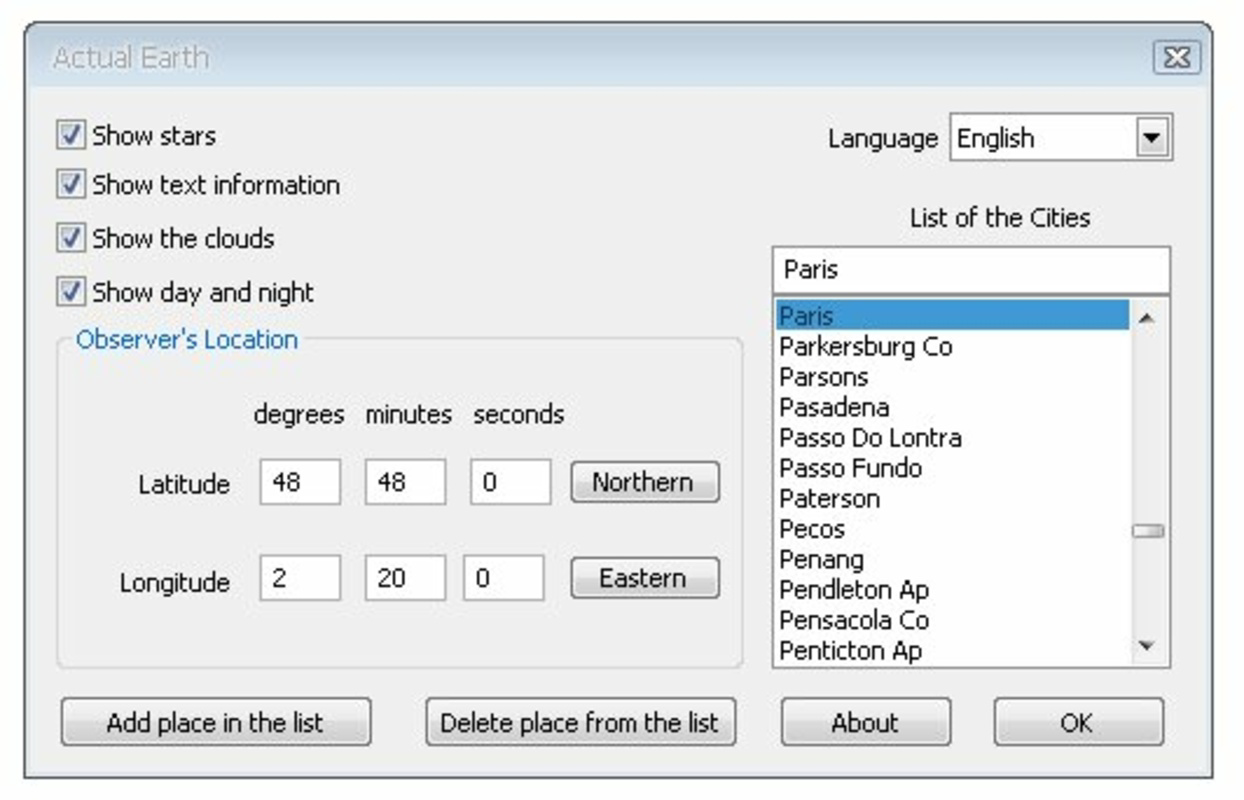The image size is (1244, 800).
Task: Uncheck the Show stars checkbox
Action: [x=70, y=135]
